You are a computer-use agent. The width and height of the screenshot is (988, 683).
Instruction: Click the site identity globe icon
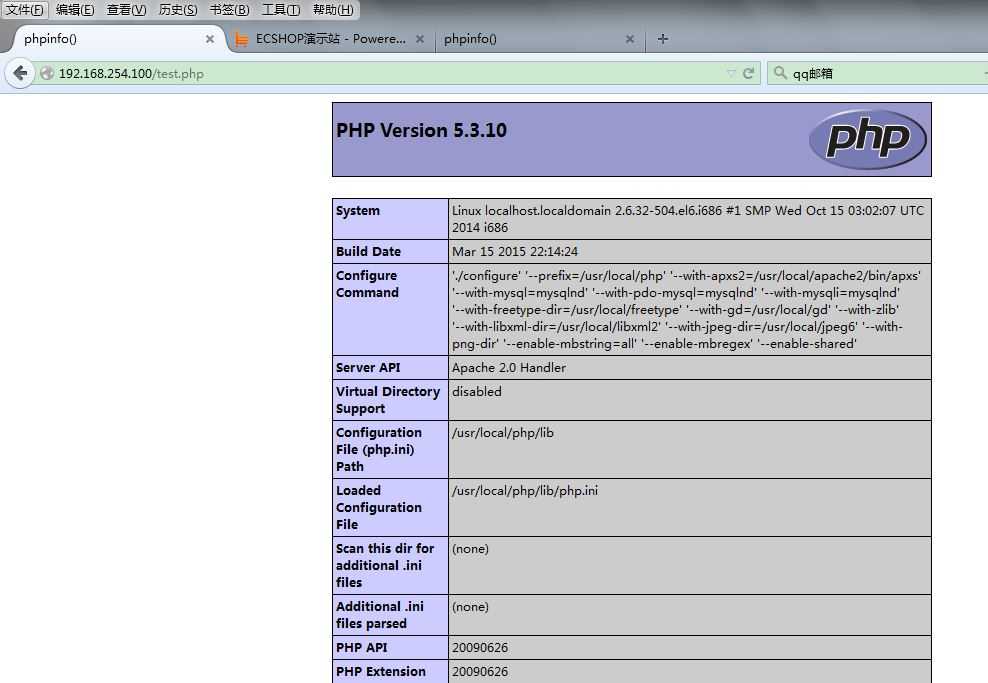coord(47,74)
